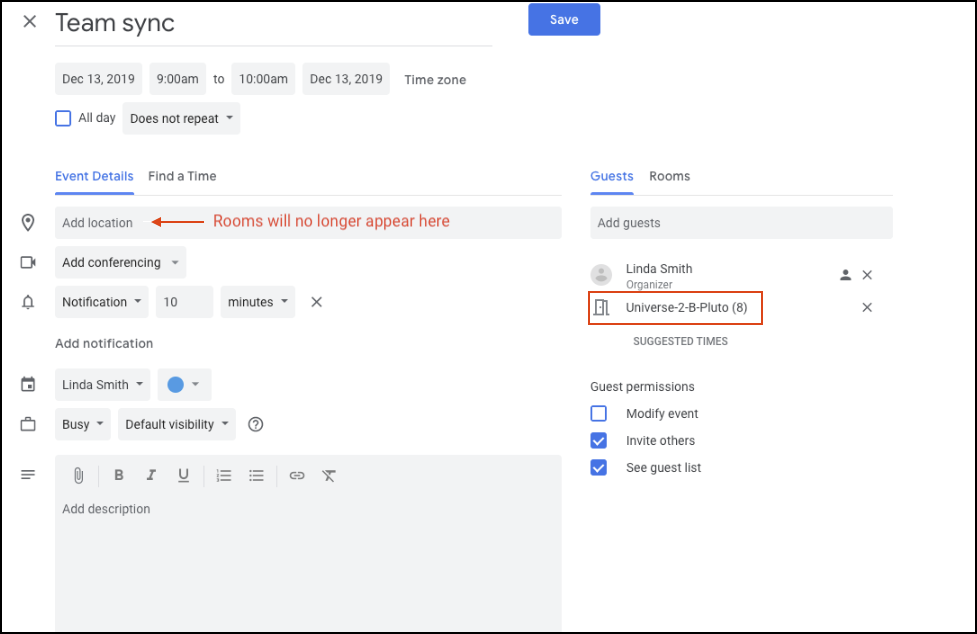Open the Does not repeat dropdown
The width and height of the screenshot is (977, 634).
pos(181,118)
